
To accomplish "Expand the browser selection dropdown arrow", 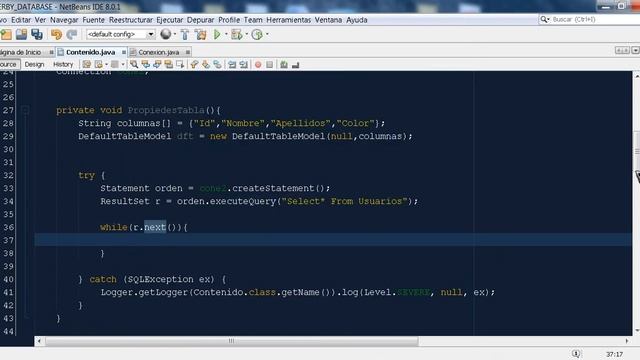I will point(175,34).
